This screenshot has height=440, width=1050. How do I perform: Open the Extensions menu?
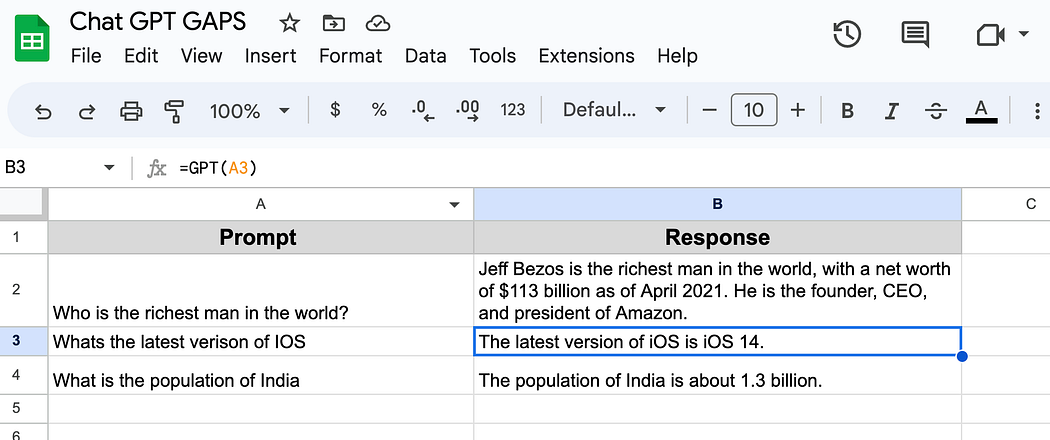click(586, 56)
